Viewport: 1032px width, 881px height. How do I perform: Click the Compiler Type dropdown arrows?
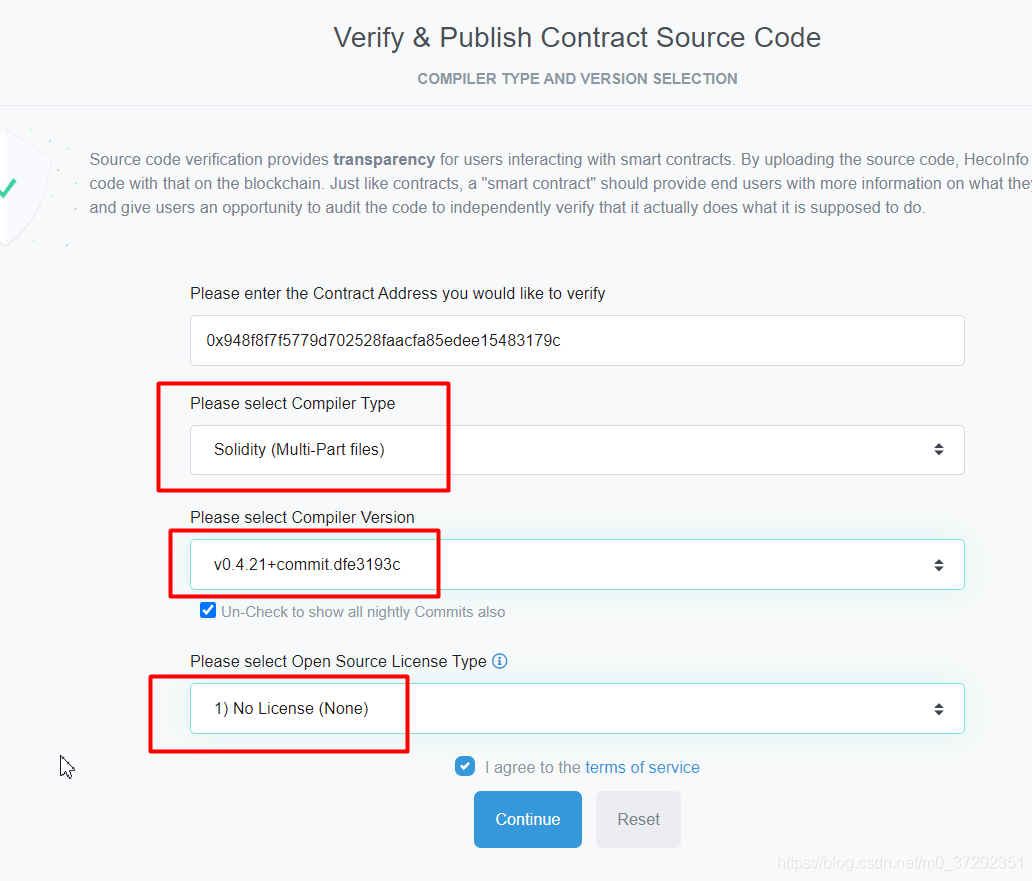click(x=939, y=449)
